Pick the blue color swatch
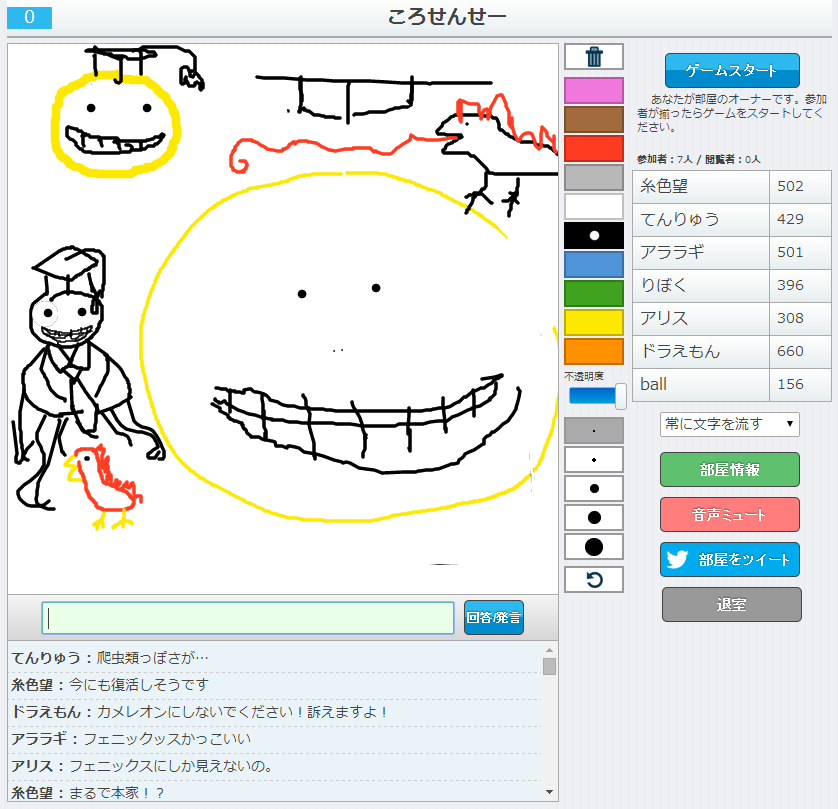Screen dimensions: 838x809 [x=594, y=265]
